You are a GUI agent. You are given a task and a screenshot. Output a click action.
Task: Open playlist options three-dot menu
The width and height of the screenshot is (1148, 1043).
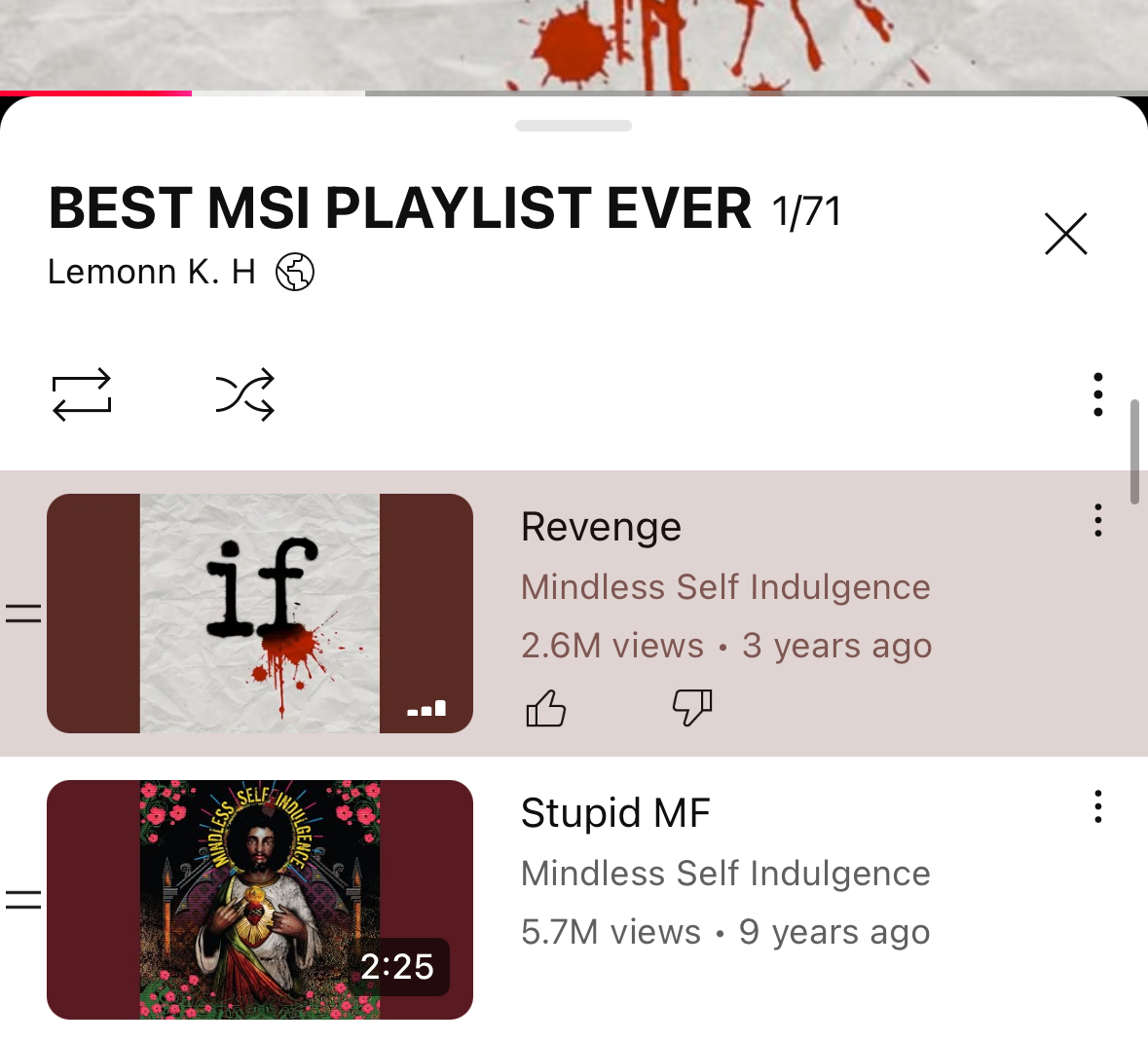tap(1097, 394)
